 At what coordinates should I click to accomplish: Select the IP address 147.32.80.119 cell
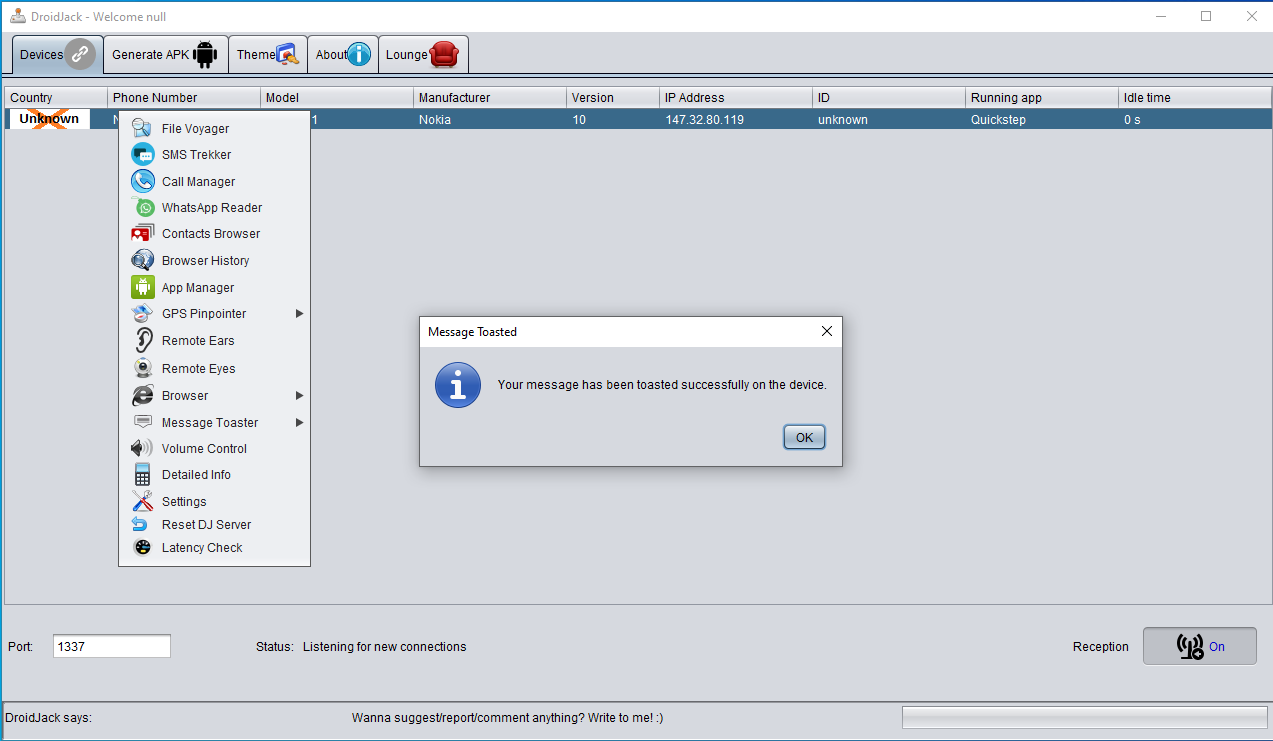[737, 119]
